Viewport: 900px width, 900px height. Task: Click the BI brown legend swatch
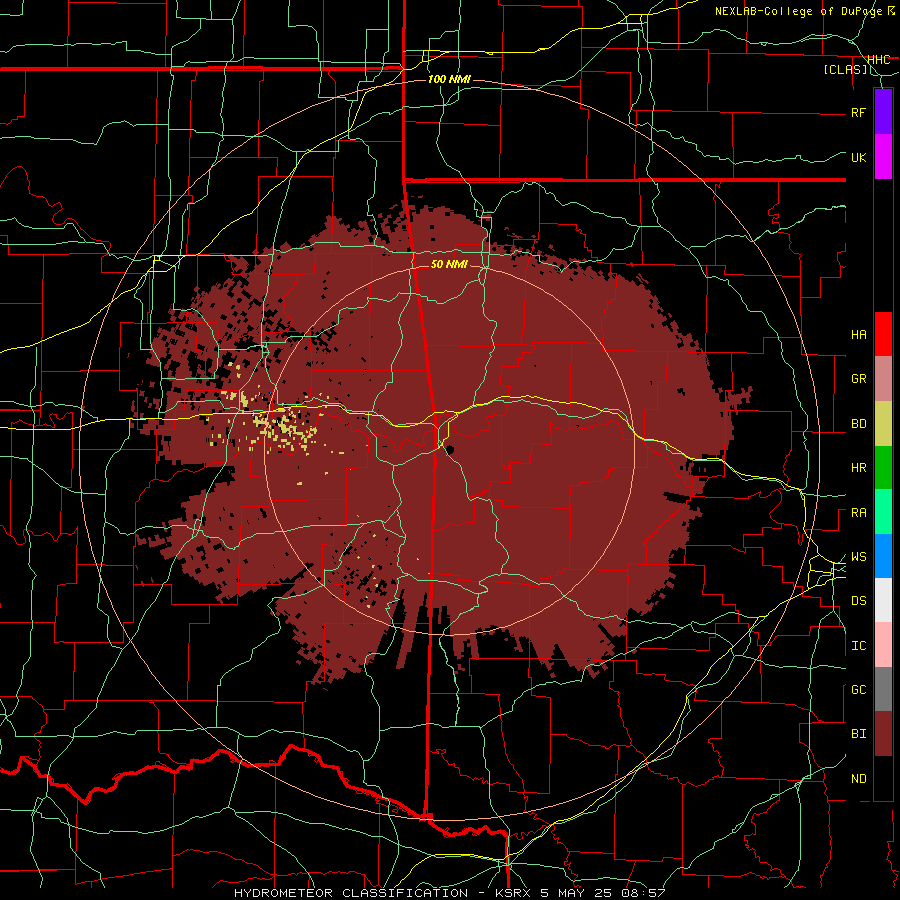883,734
